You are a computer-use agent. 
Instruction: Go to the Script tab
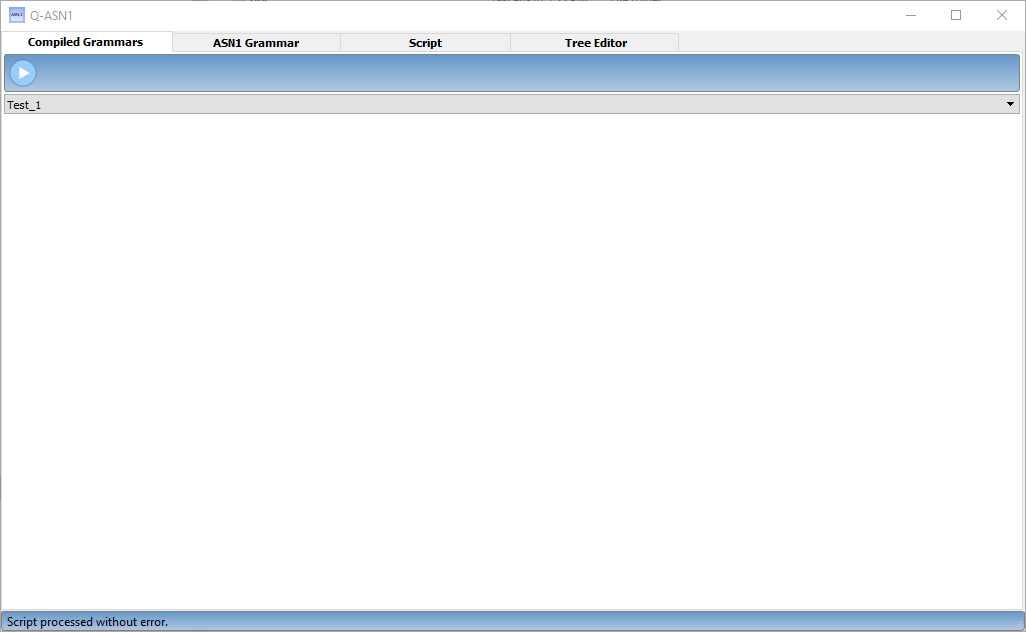[x=425, y=43]
